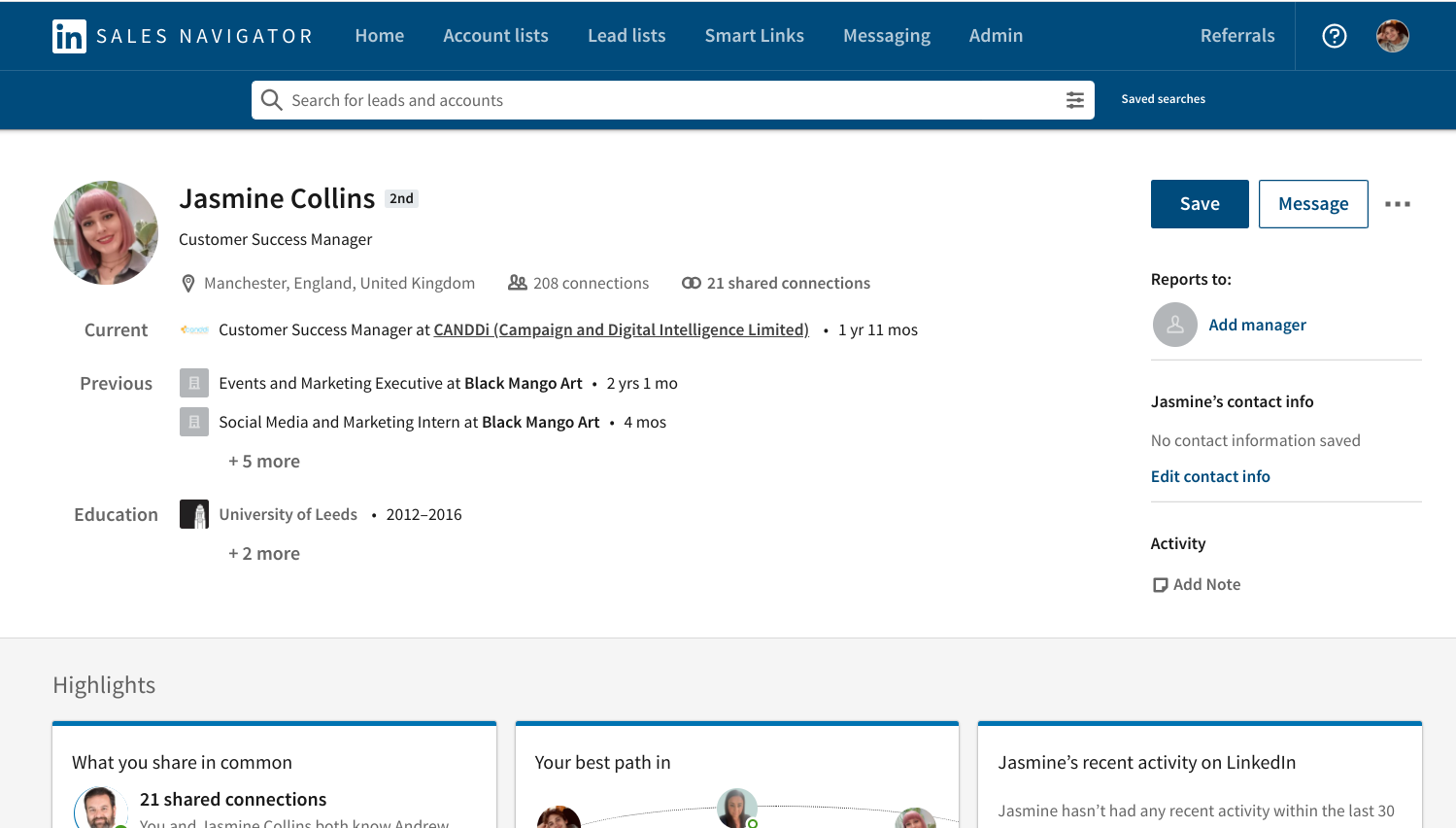Click the shared connections rings icon

click(x=692, y=283)
